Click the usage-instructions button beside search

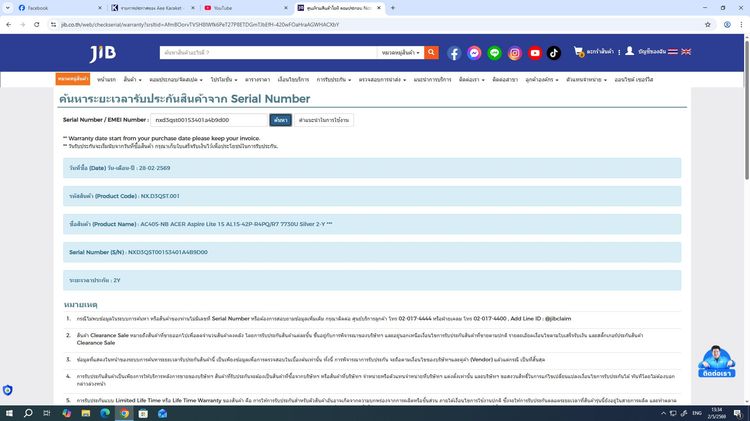point(324,120)
